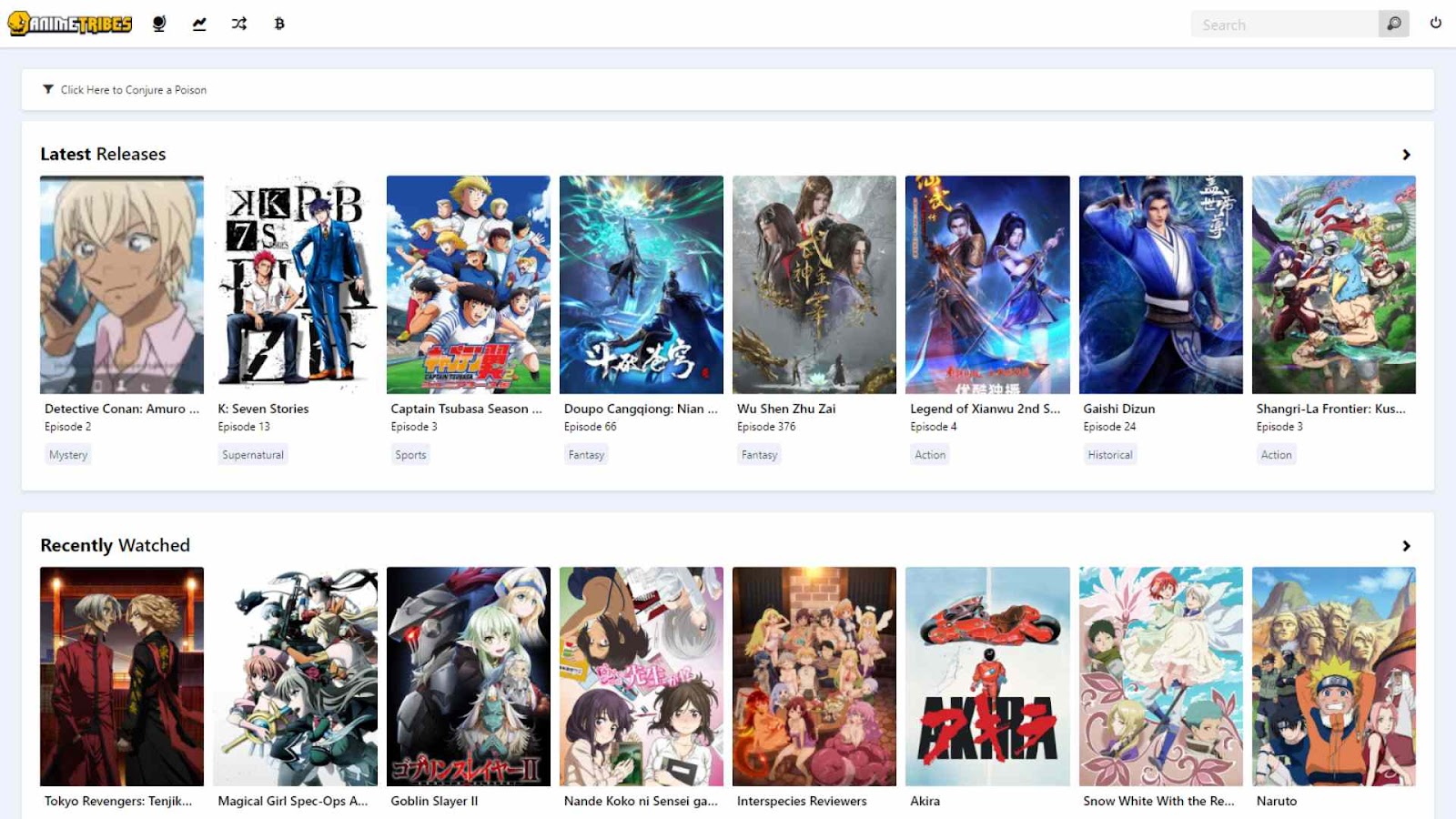Open the Magical Girl Spec-Ops poster

point(295,676)
